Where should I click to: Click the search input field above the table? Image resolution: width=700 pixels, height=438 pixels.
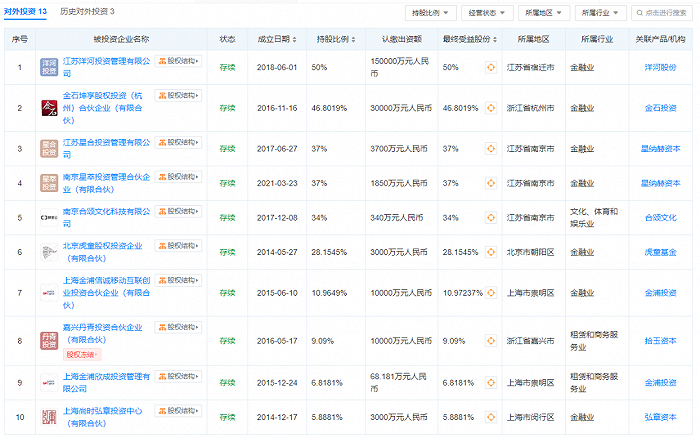point(663,12)
